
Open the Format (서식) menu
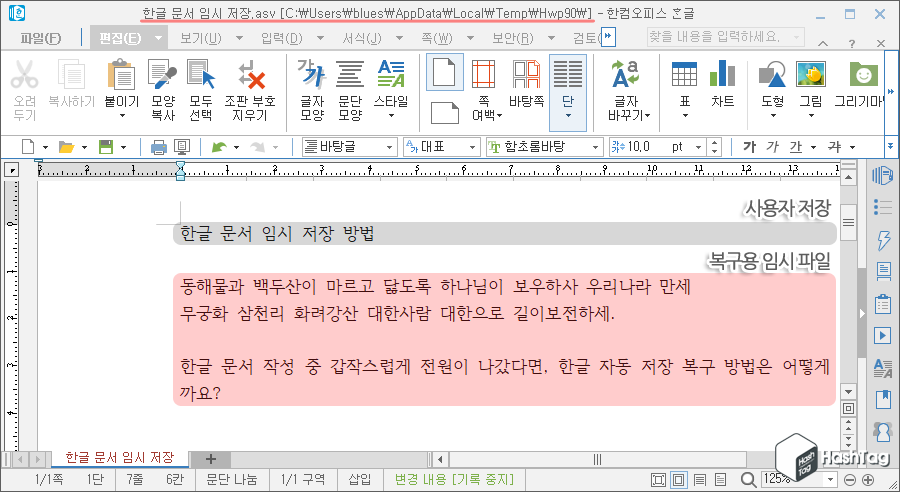tap(362, 38)
